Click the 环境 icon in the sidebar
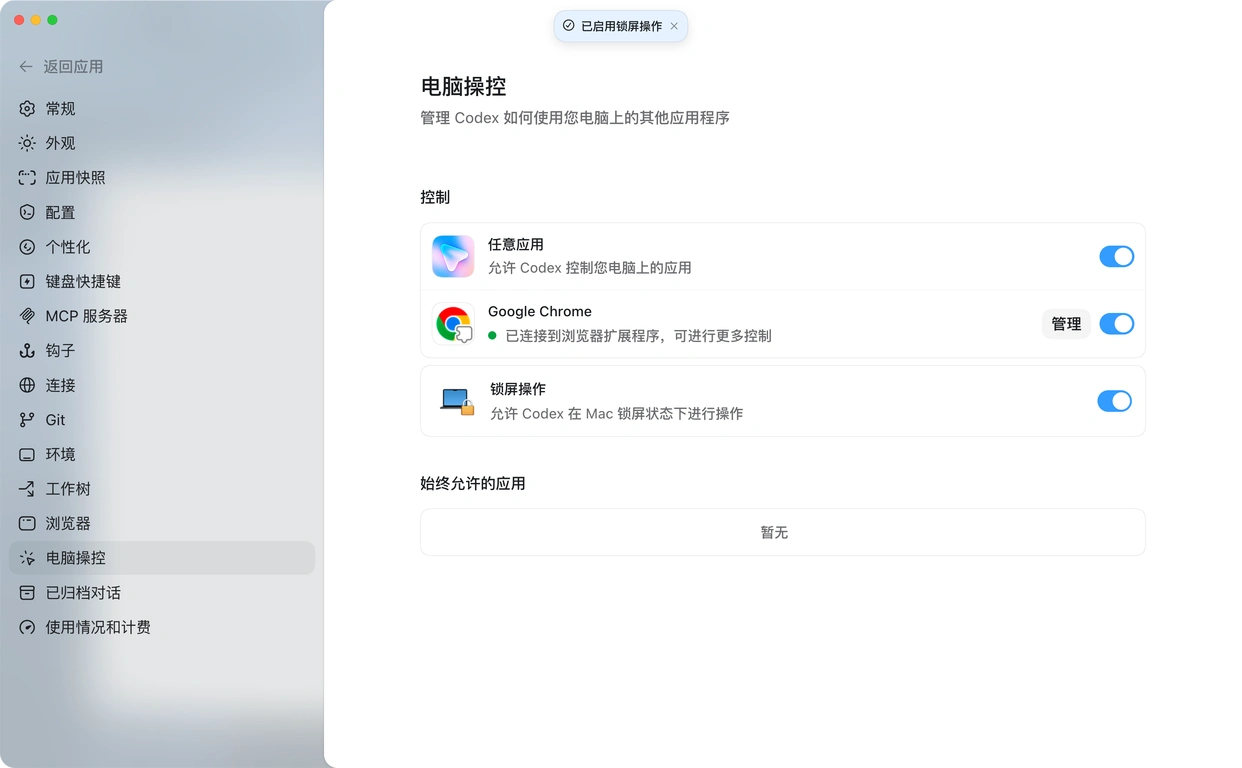 [27, 455]
